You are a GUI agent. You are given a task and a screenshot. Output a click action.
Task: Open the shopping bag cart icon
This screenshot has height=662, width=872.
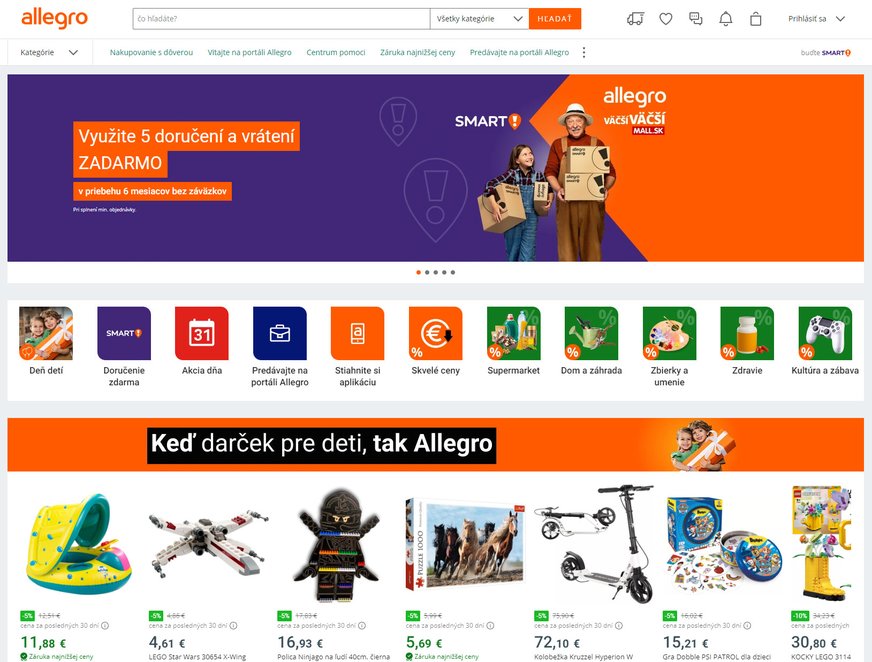[755, 19]
